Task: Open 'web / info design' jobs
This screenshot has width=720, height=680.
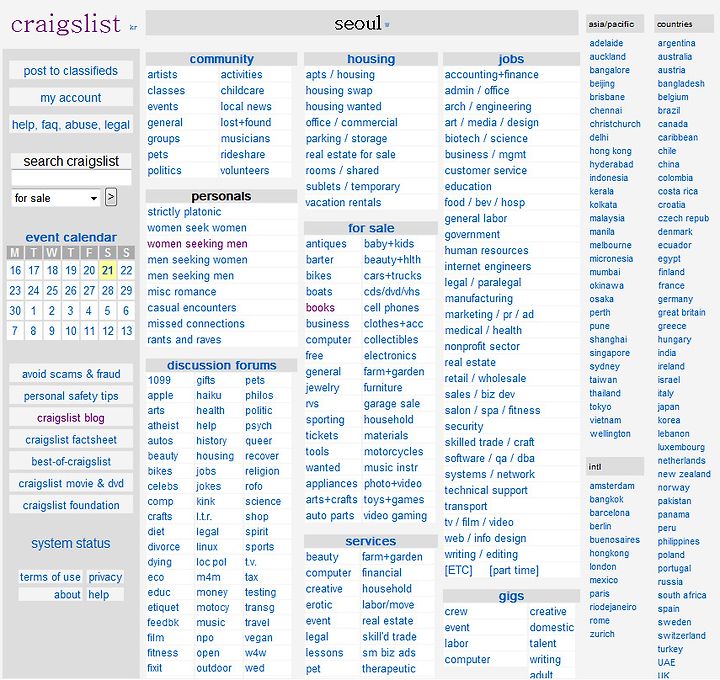Action: (x=485, y=538)
